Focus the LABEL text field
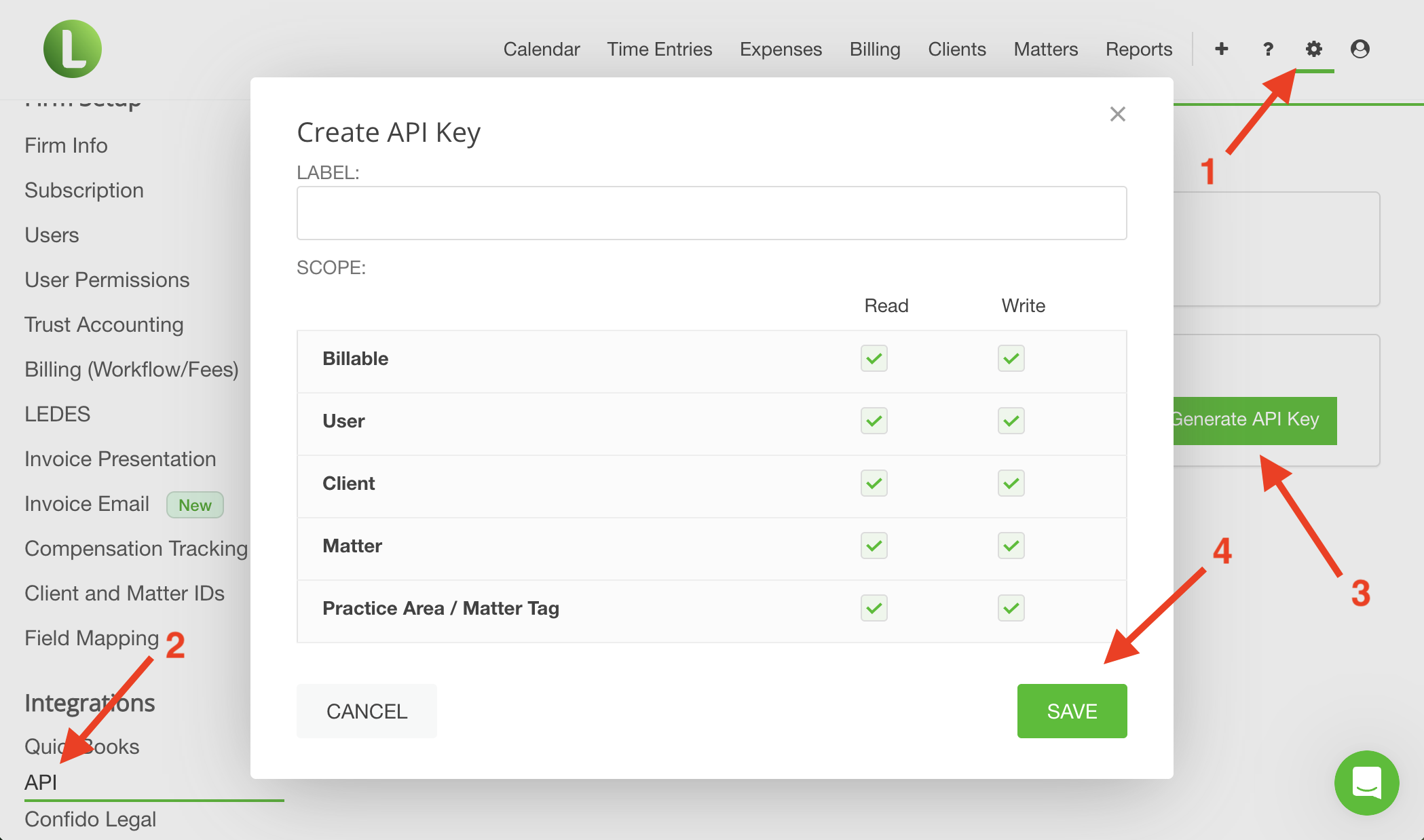Viewport: 1424px width, 840px height. pyautogui.click(x=712, y=213)
